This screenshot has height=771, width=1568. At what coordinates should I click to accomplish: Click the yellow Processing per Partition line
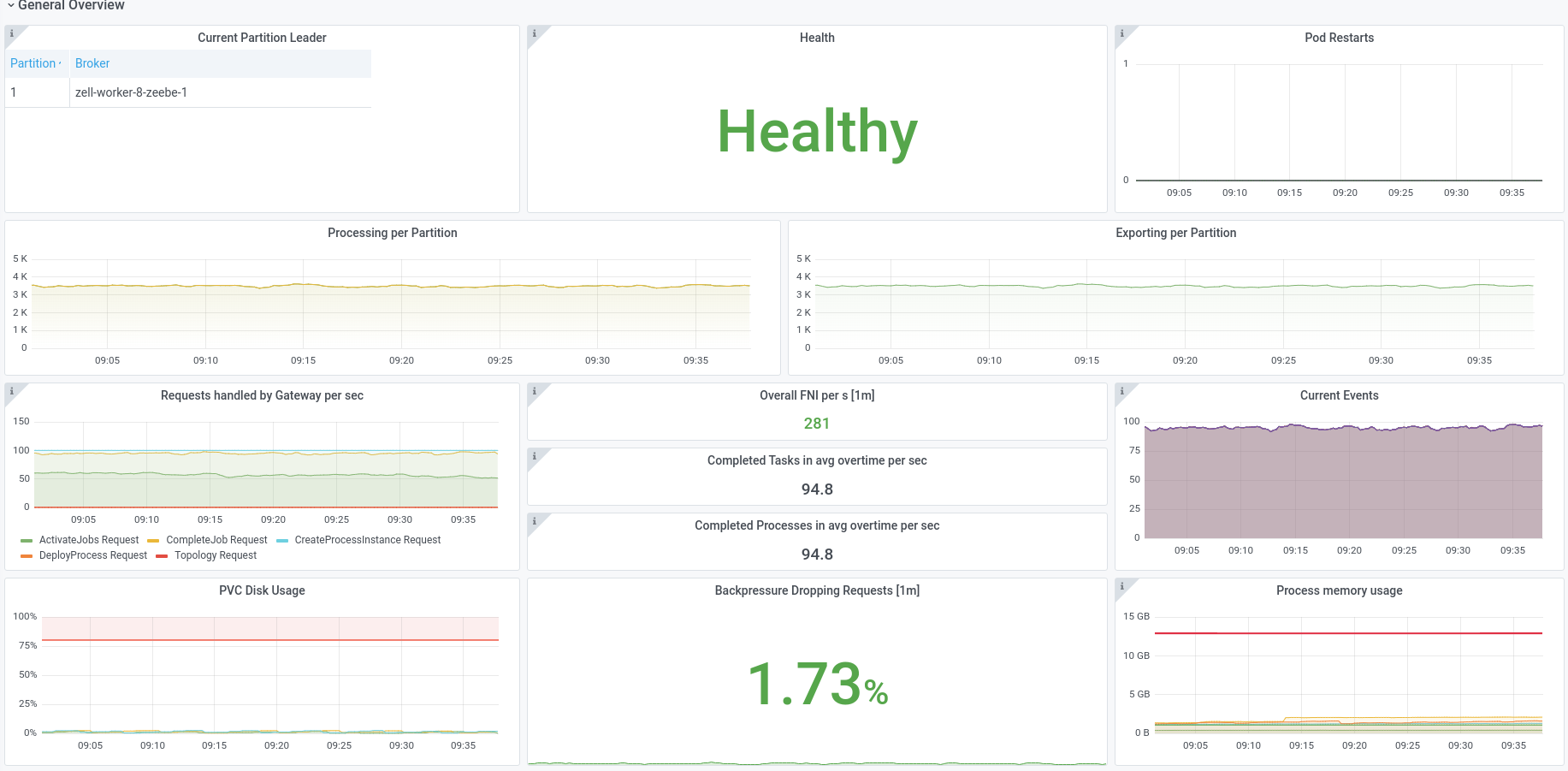391,286
